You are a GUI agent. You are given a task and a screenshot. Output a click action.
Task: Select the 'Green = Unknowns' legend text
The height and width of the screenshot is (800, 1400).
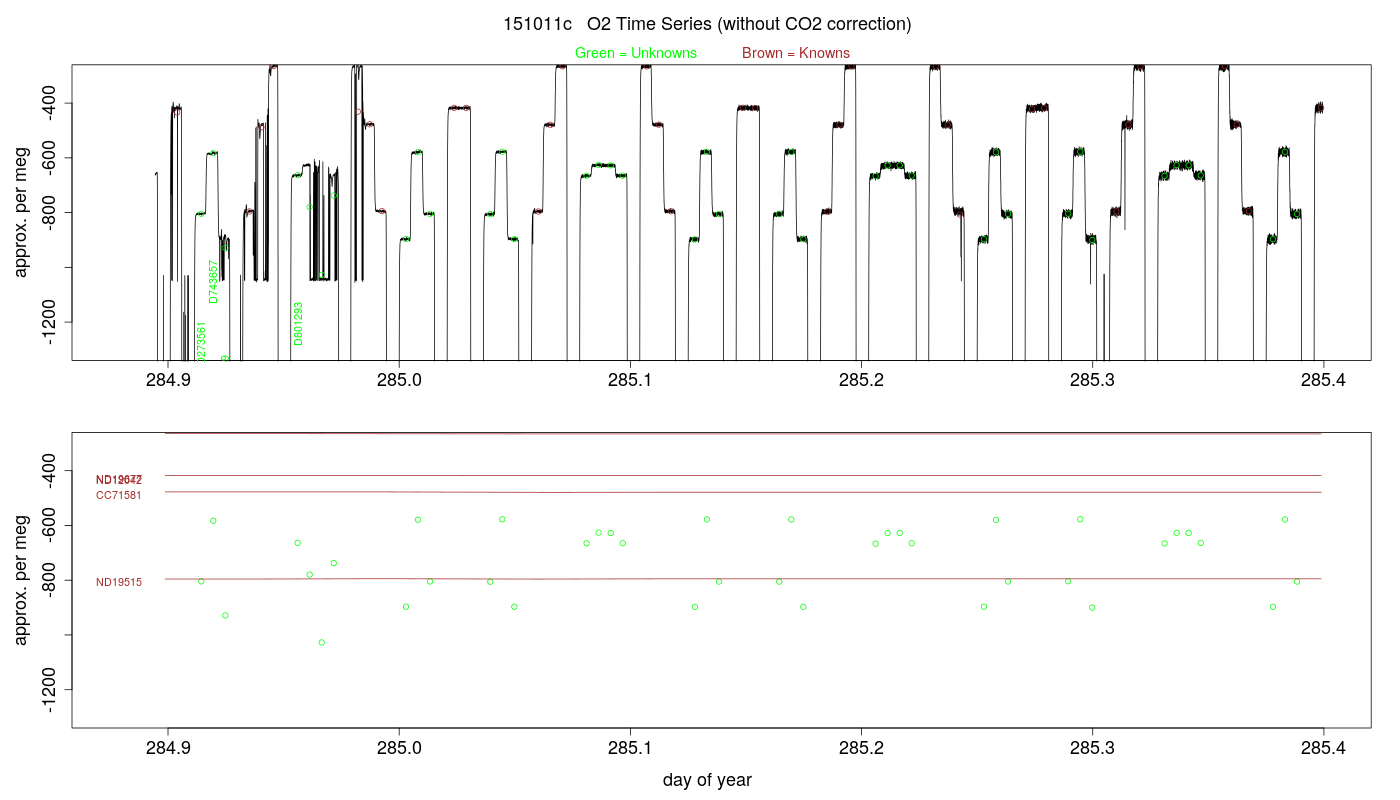(x=636, y=53)
